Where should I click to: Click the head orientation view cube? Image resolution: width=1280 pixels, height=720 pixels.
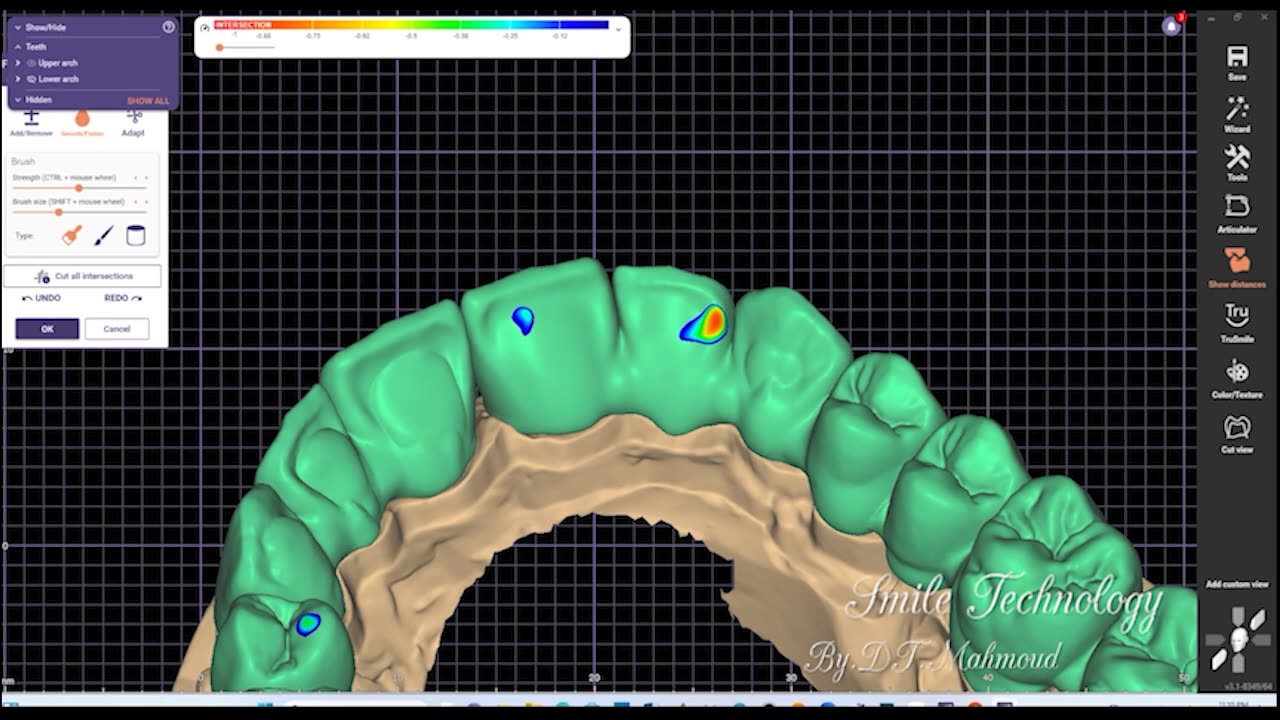click(1237, 638)
